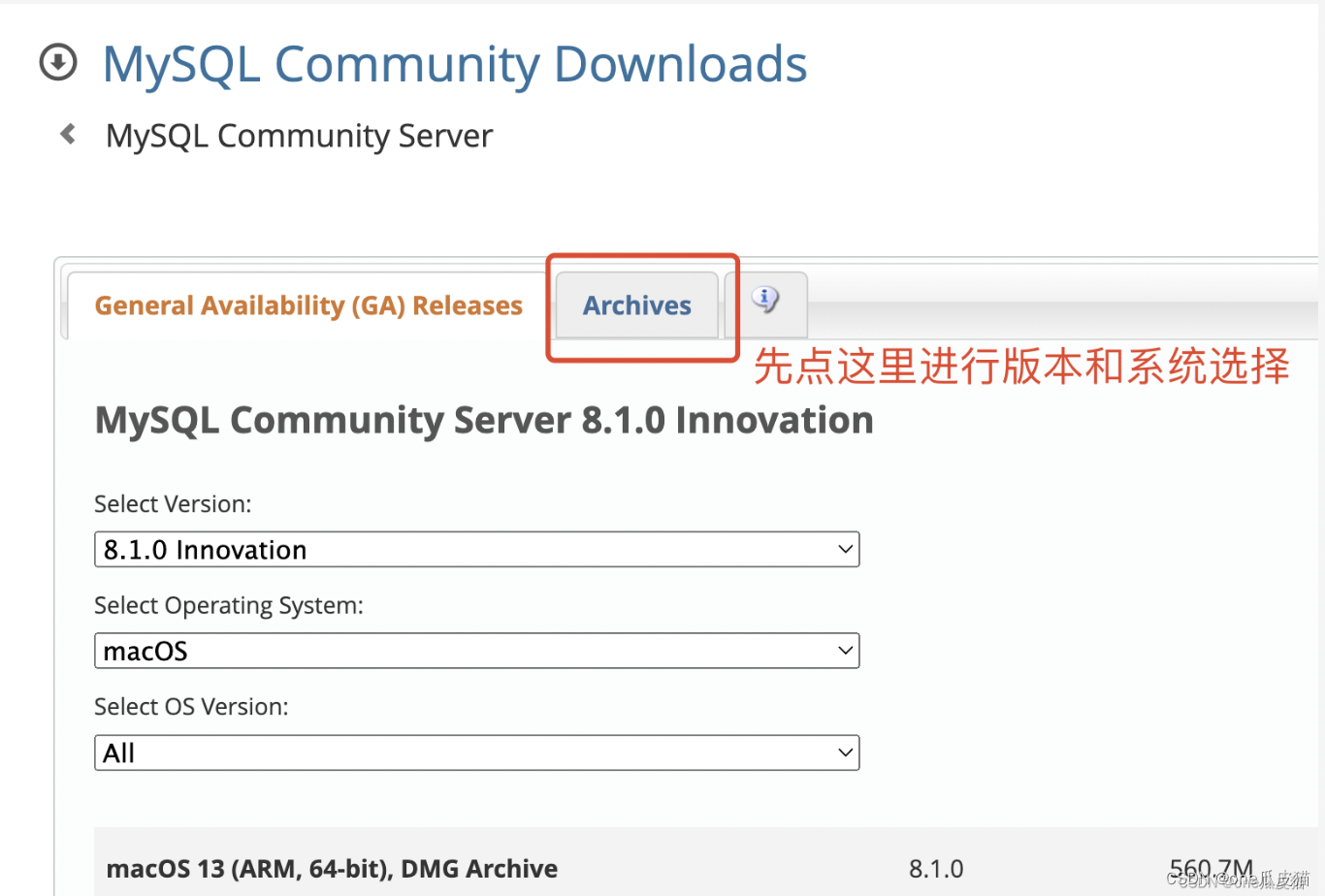Click the download circle icon beside page title
Image resolution: width=1325 pixels, height=896 pixels.
58,63
